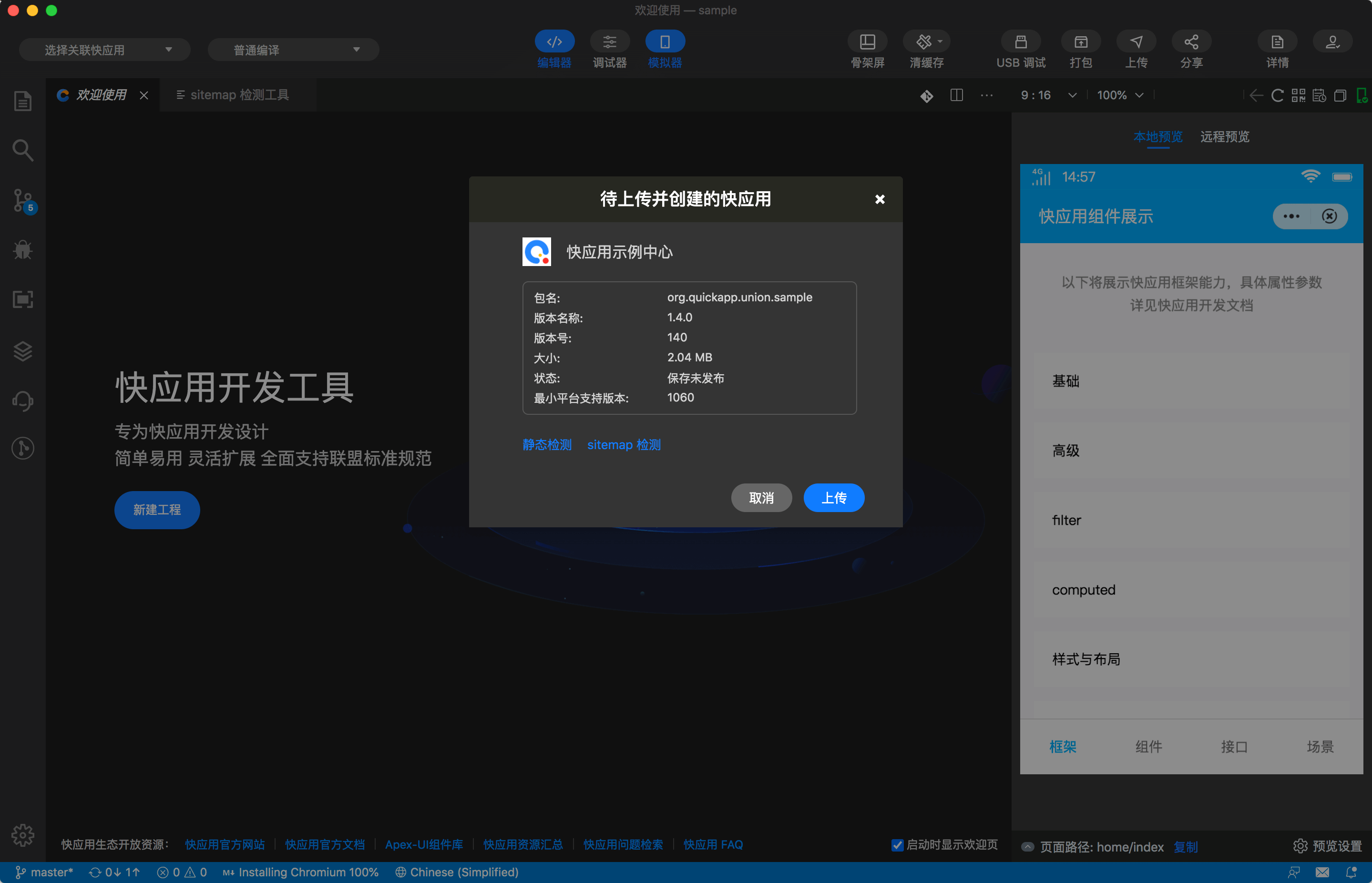Click the QR code icon above the preview
1372x883 pixels.
pyautogui.click(x=1298, y=96)
